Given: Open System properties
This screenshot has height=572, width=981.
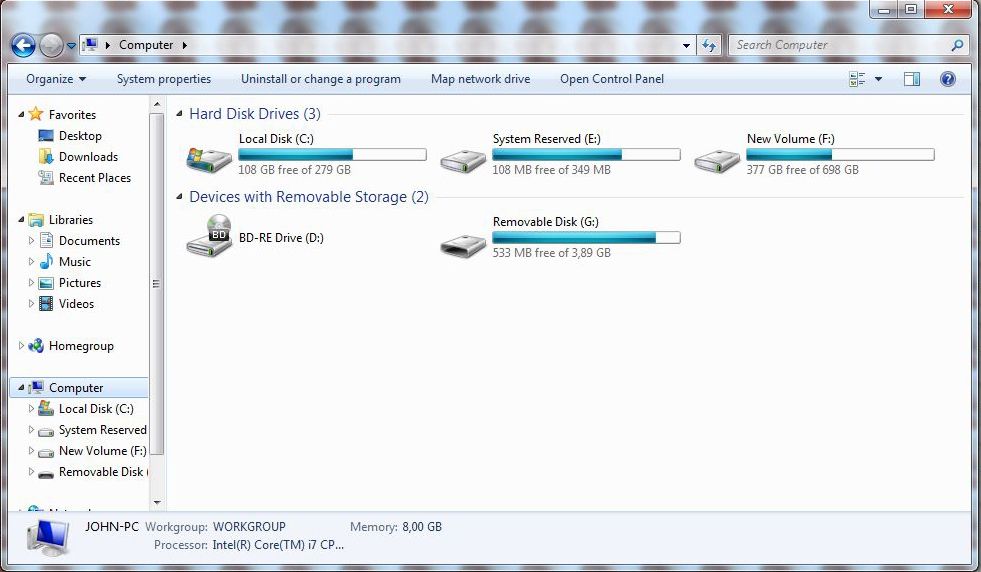Looking at the screenshot, I should click(x=164, y=79).
